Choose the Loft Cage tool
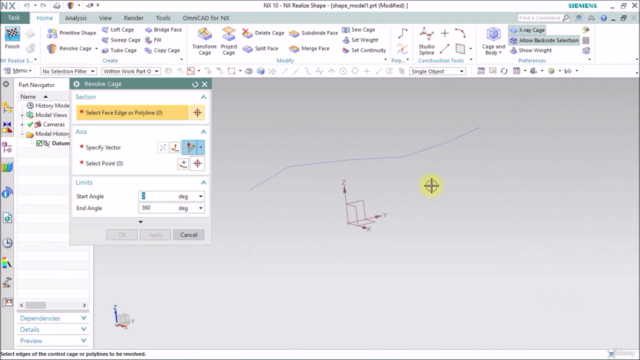 pyautogui.click(x=118, y=30)
